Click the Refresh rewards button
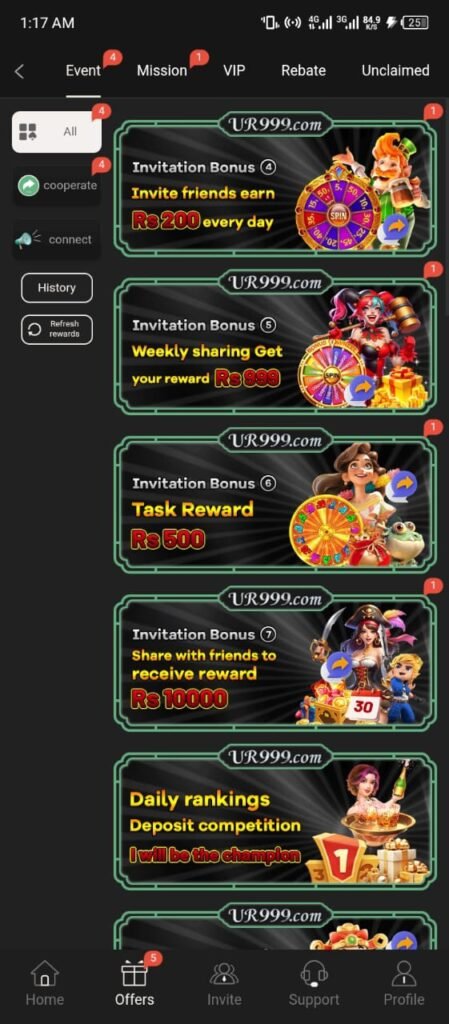This screenshot has width=449, height=1024. [x=57, y=329]
